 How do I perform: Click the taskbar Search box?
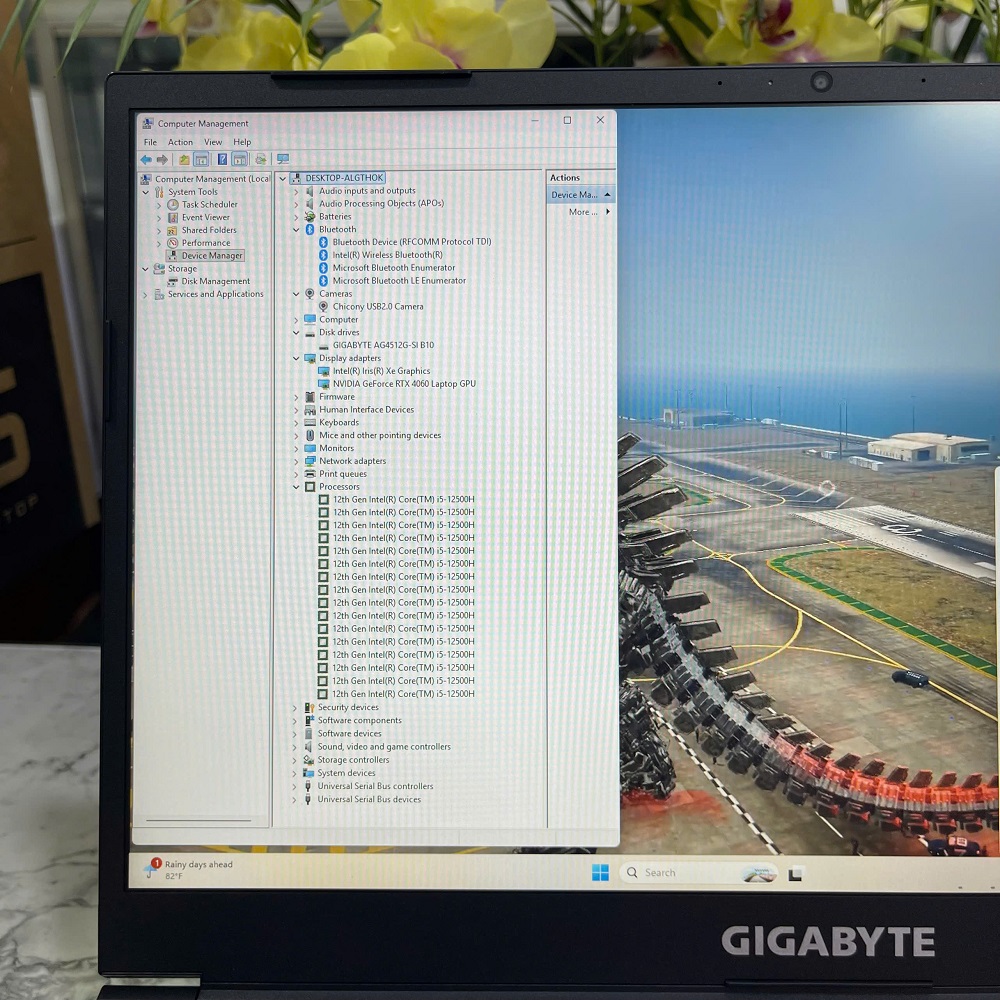tap(690, 873)
